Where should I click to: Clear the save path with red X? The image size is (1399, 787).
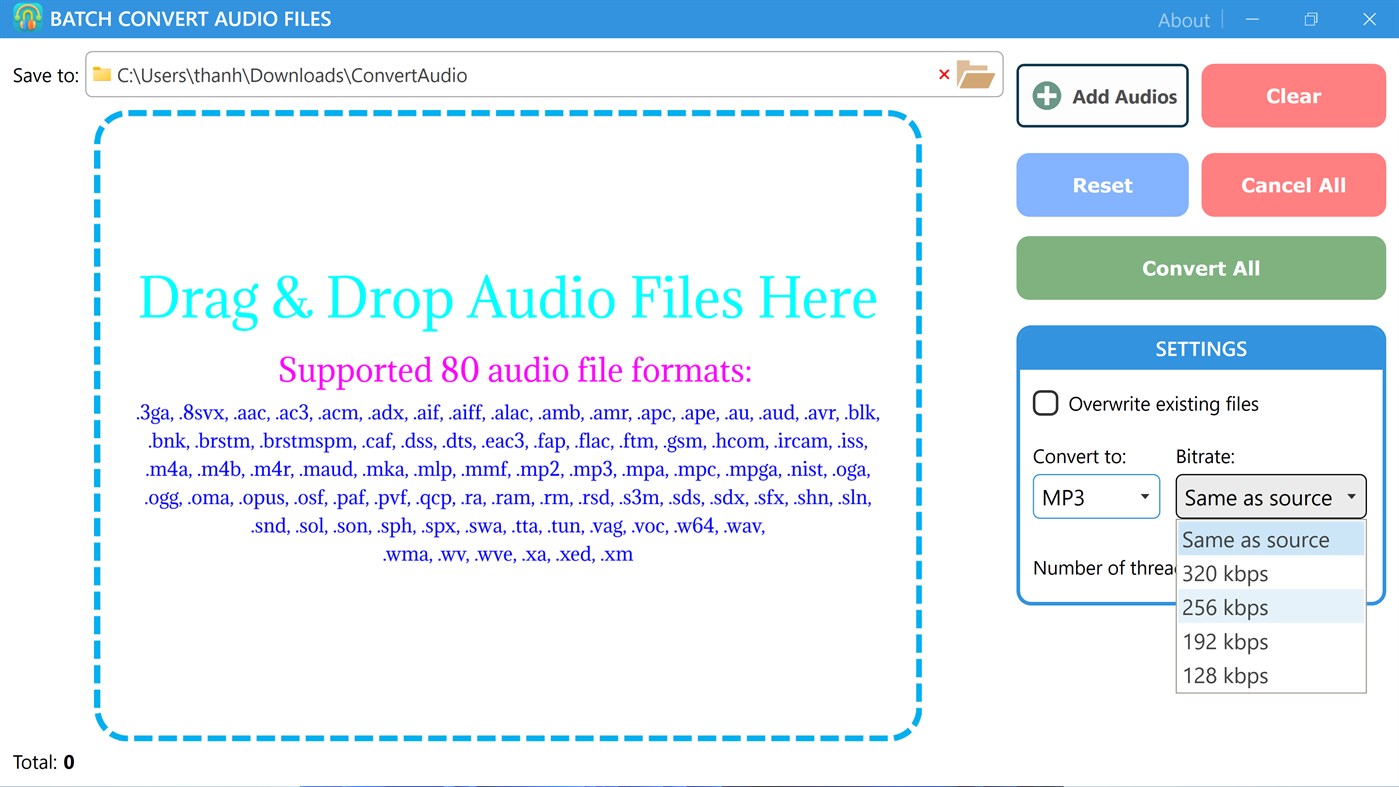point(944,75)
